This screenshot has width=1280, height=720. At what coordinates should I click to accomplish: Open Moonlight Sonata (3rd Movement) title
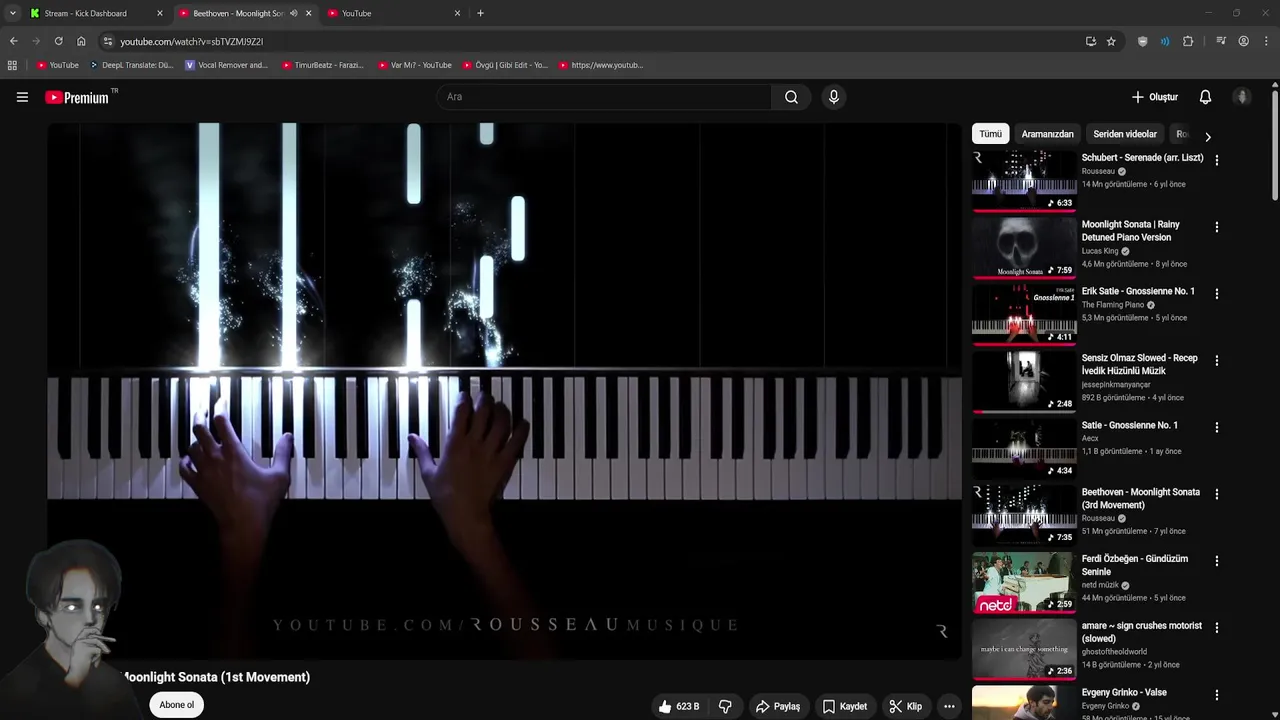1140,498
